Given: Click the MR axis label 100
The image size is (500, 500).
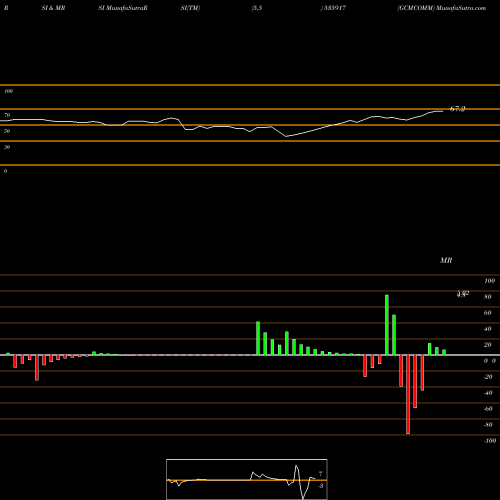Looking at the screenshot, I should click(489, 281).
